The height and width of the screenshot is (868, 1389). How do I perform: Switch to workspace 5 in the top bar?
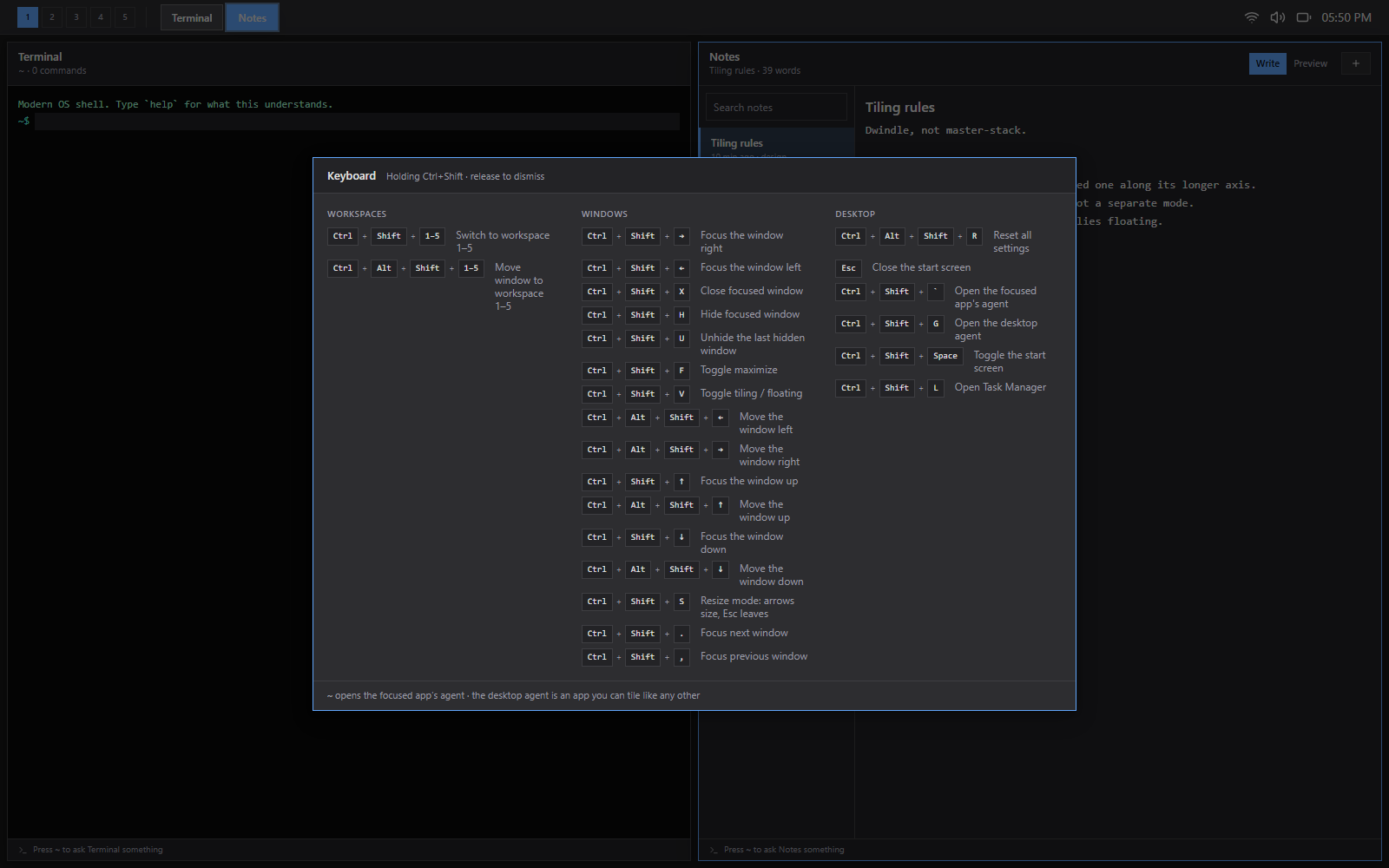(x=125, y=17)
